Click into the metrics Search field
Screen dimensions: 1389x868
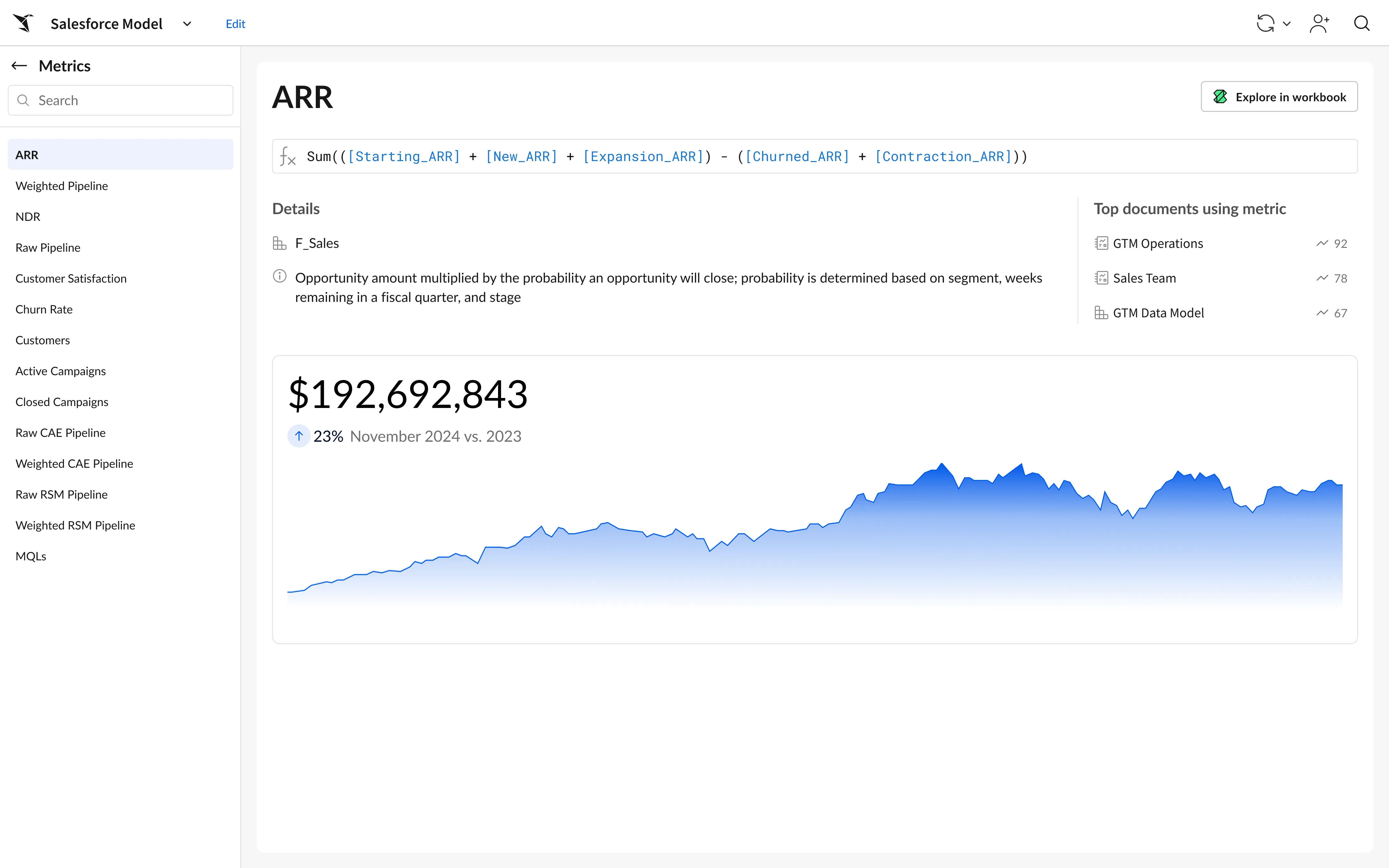click(x=121, y=100)
